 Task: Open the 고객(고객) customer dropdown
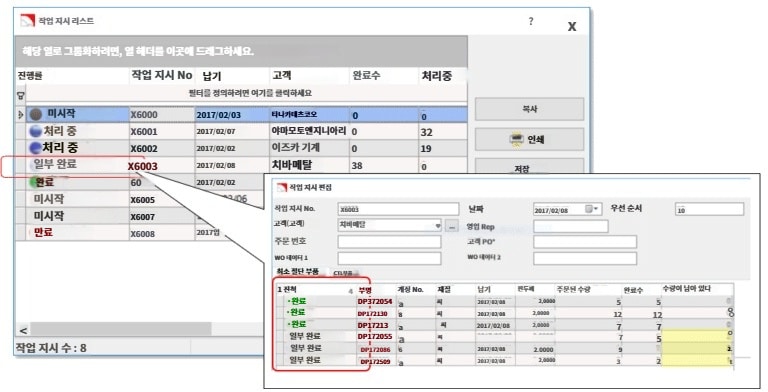pos(437,225)
